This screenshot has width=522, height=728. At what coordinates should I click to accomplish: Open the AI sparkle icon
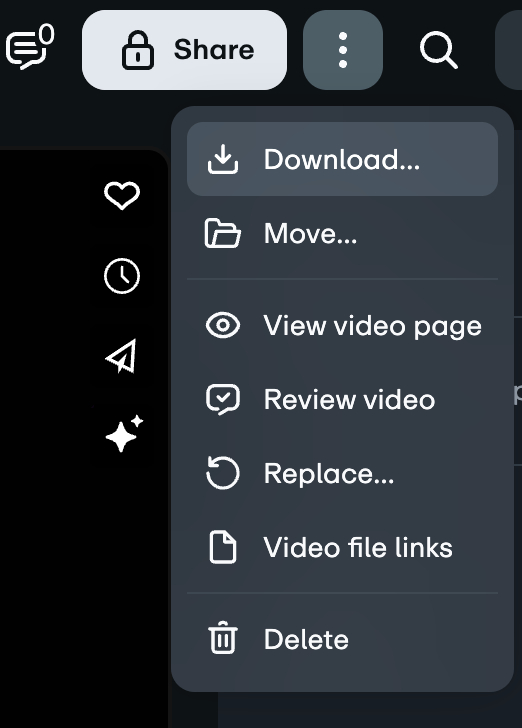point(124,434)
